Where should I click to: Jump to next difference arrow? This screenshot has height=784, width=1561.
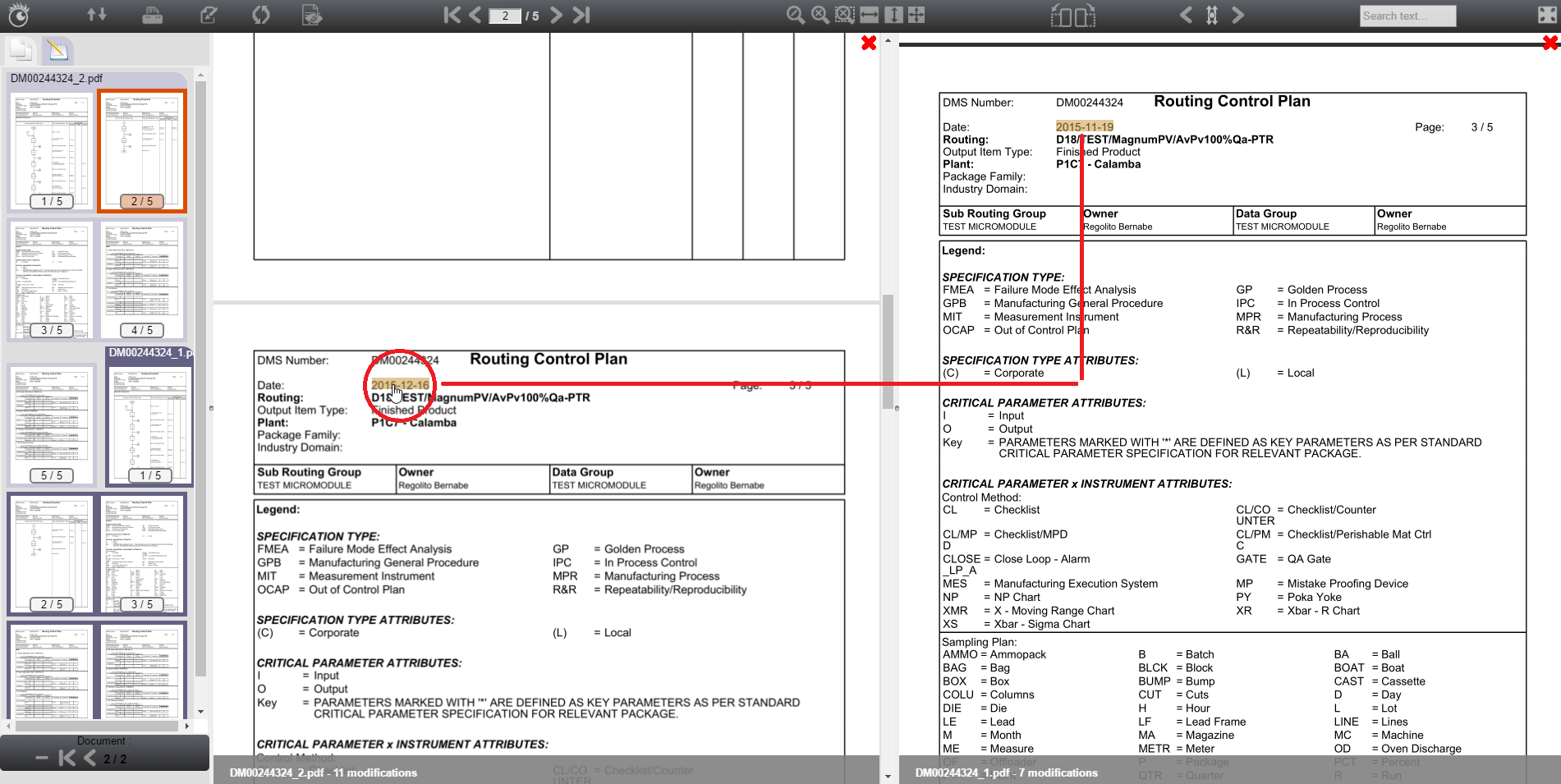point(1238,15)
